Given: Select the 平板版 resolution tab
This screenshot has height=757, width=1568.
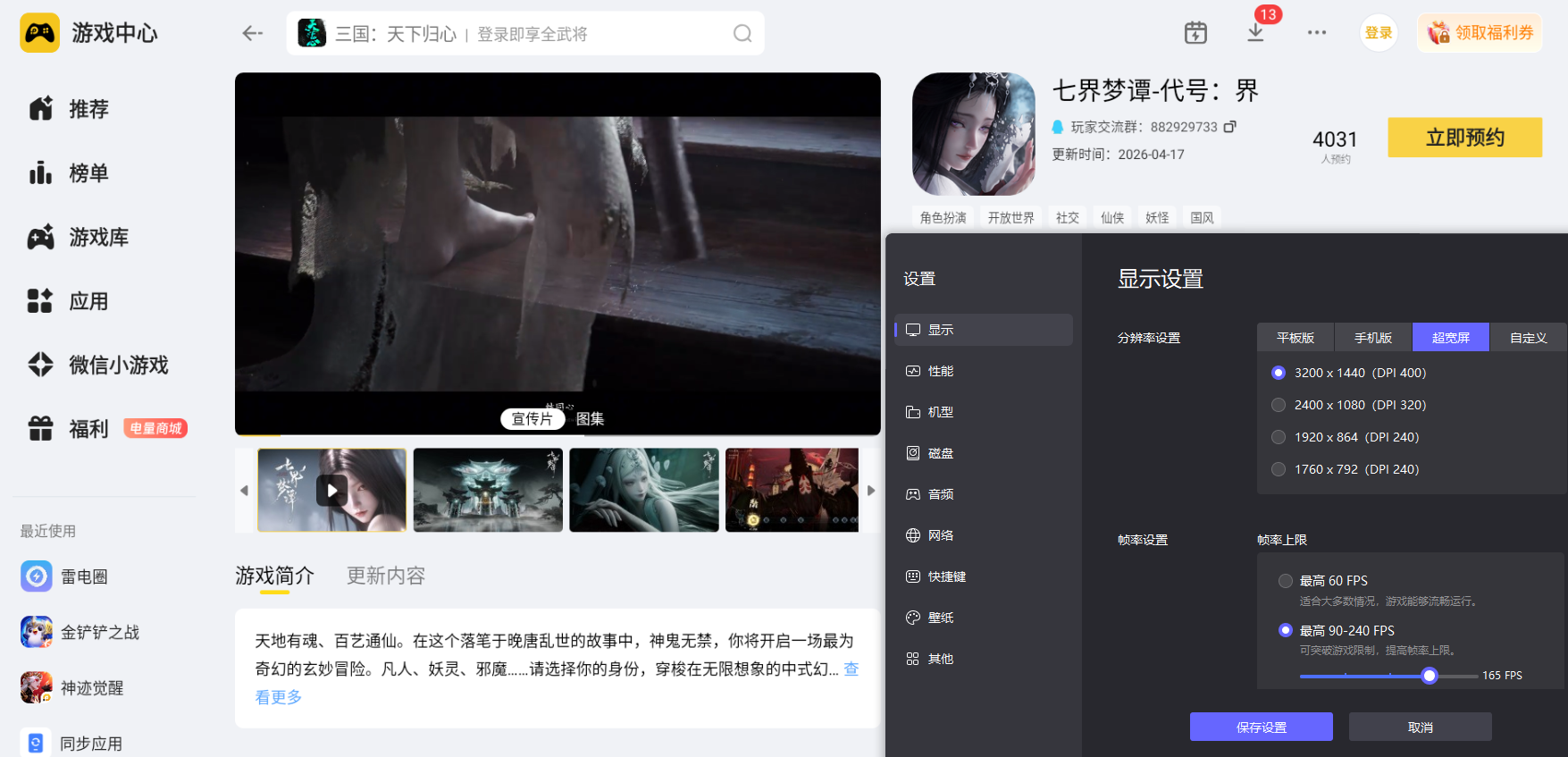Looking at the screenshot, I should [x=1295, y=337].
